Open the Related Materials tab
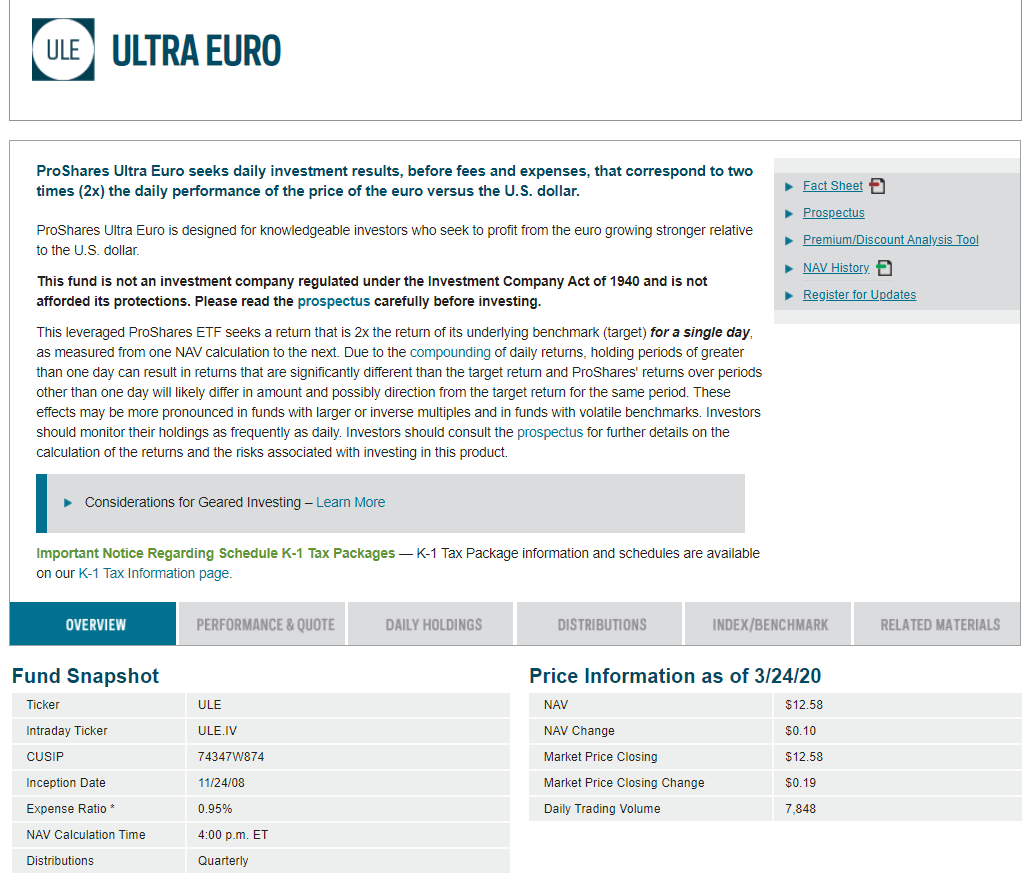This screenshot has height=885, width=1034. coord(937,624)
